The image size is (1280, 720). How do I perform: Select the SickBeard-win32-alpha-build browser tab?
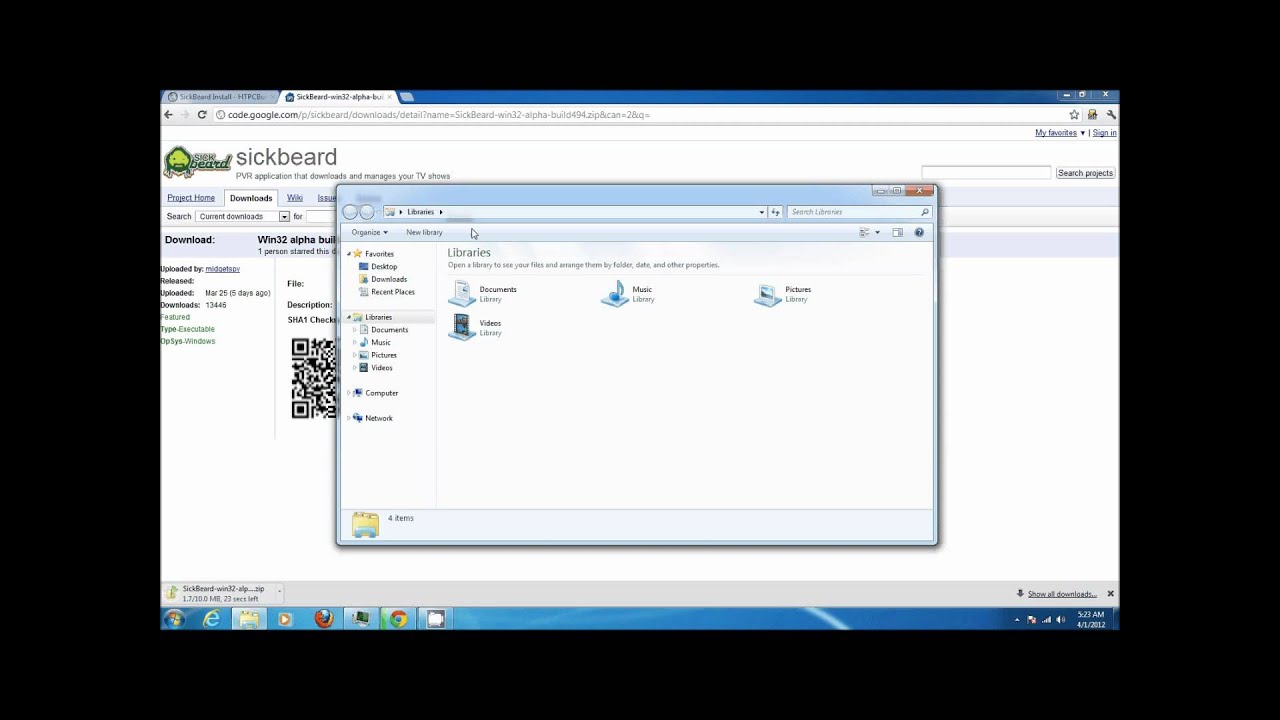click(337, 97)
